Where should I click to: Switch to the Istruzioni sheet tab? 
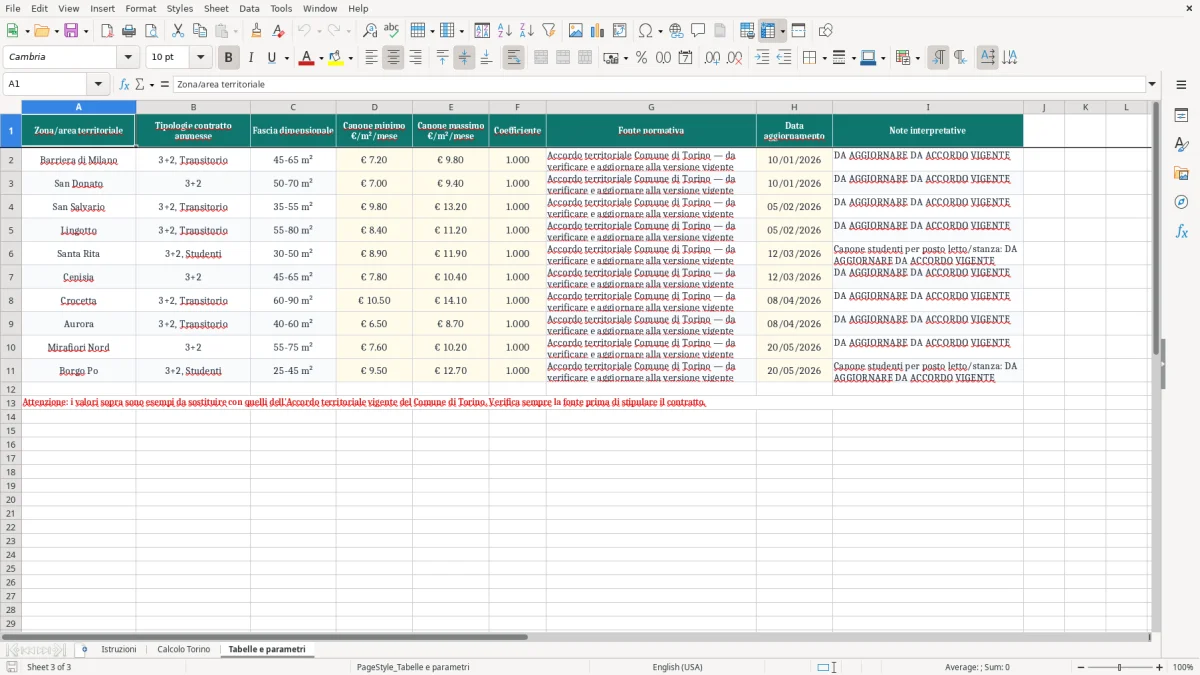coord(118,649)
